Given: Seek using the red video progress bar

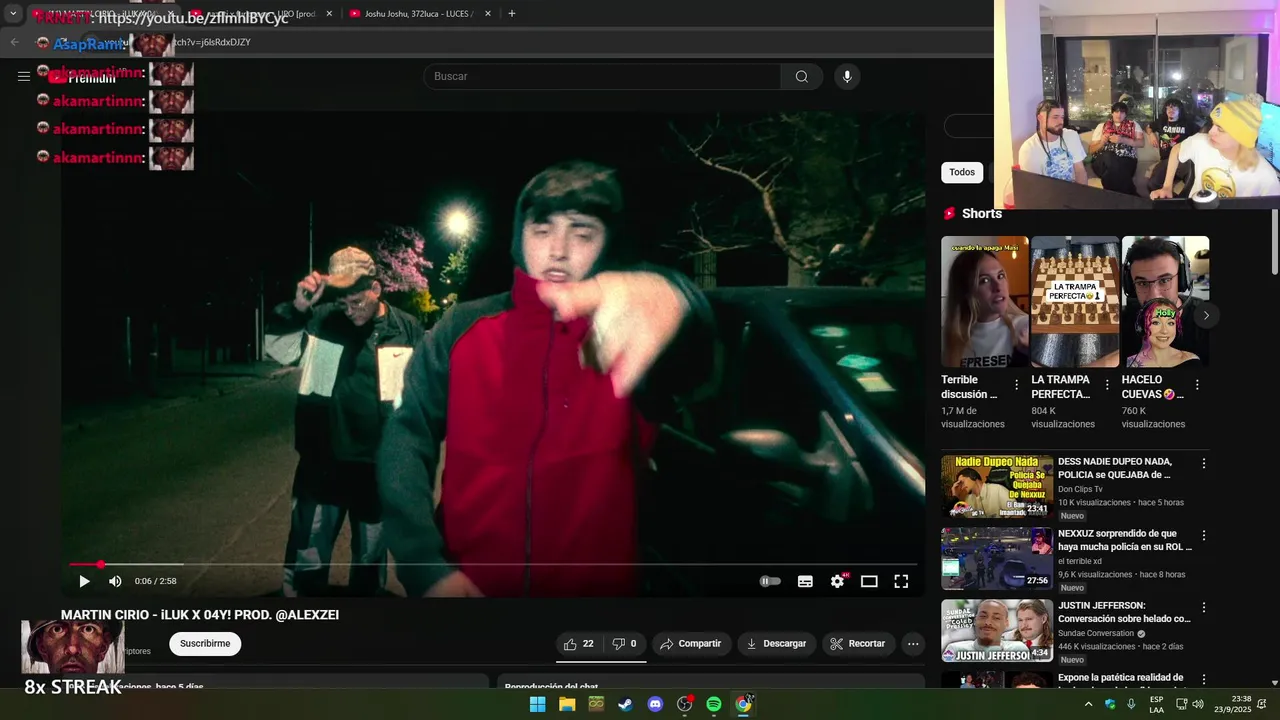Looking at the screenshot, I should [x=492, y=564].
